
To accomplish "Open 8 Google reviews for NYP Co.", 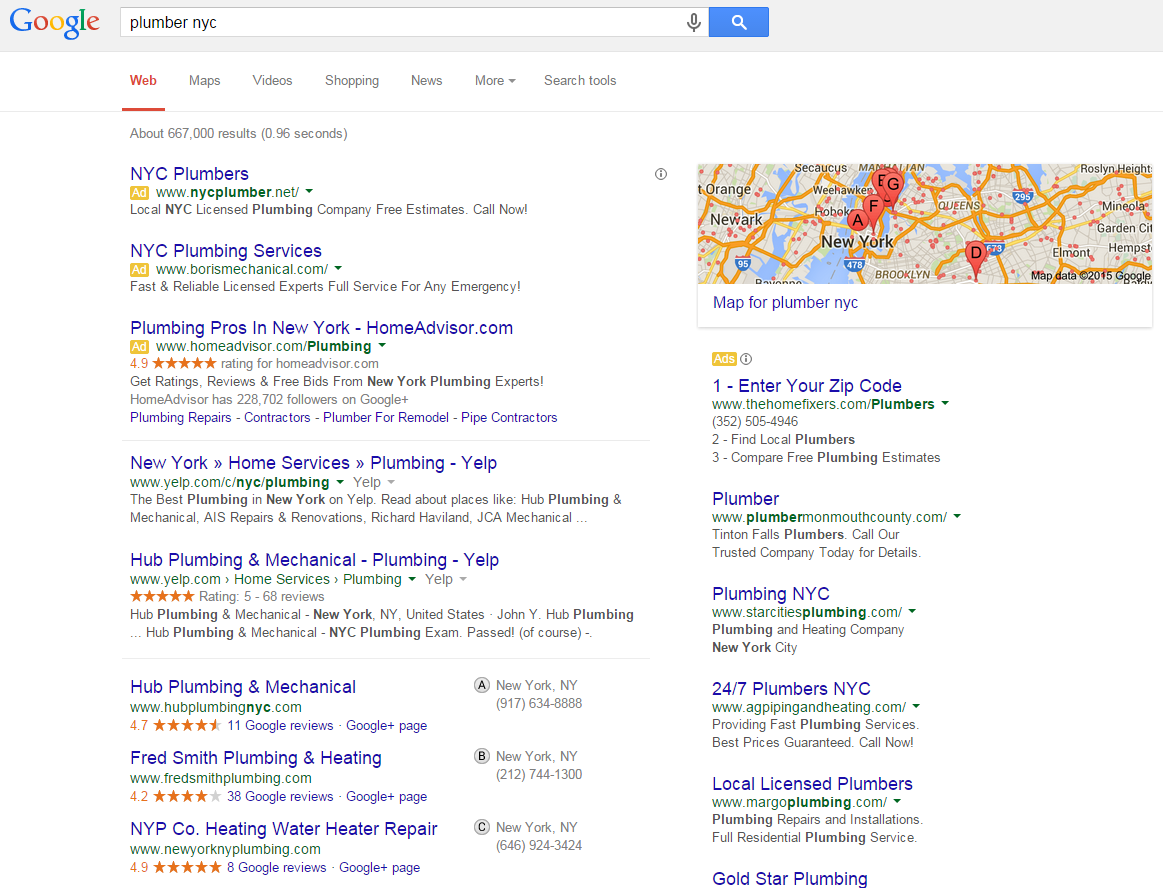I will [277, 868].
